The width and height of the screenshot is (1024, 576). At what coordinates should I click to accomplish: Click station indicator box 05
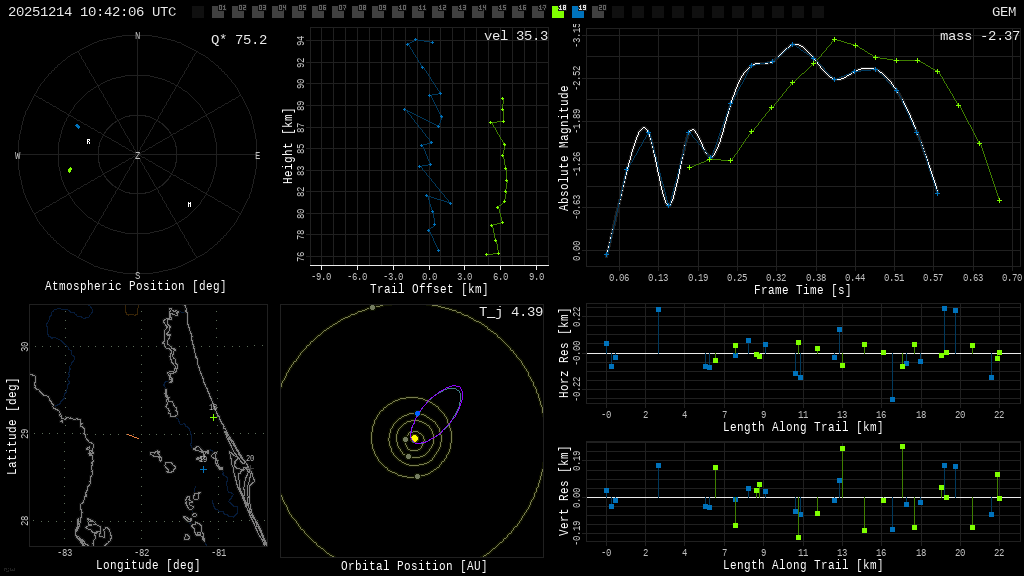(x=298, y=12)
